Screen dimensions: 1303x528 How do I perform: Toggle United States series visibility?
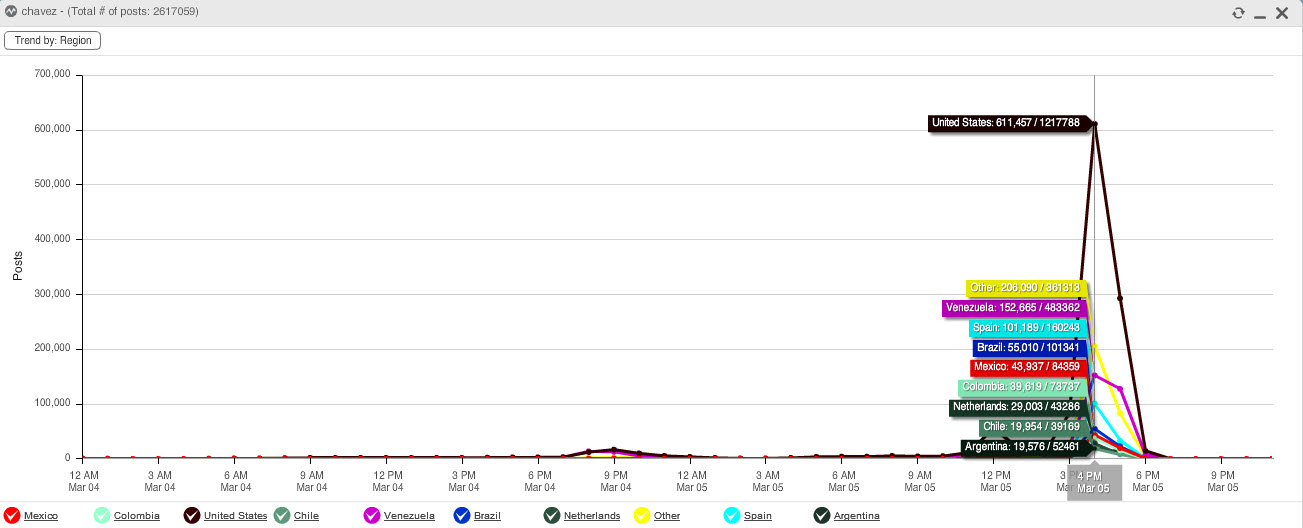pos(192,516)
